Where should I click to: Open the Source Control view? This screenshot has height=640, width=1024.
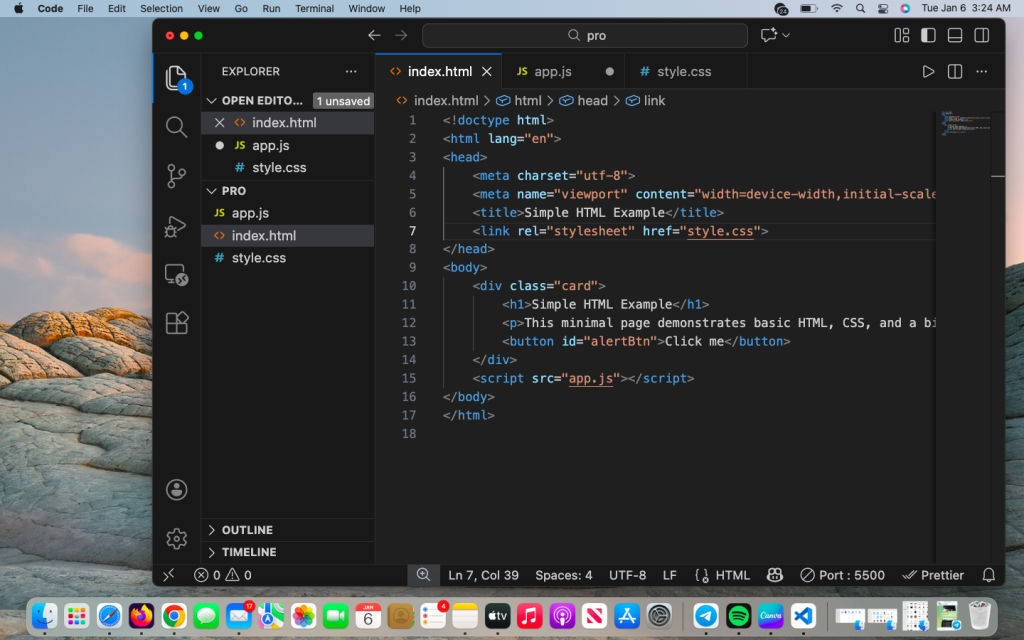tap(177, 176)
